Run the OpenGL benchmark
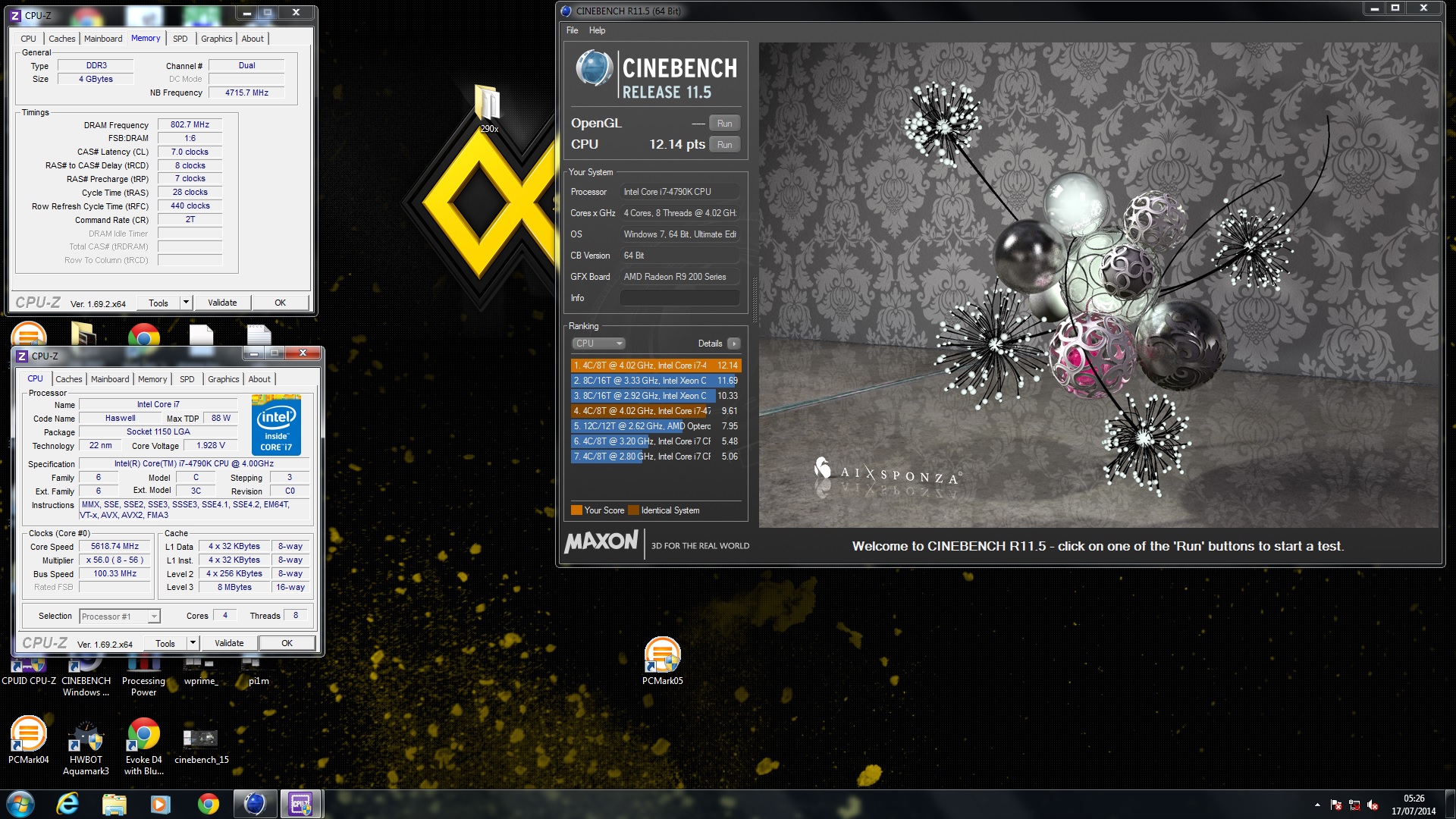The width and height of the screenshot is (1456, 819). pos(724,124)
